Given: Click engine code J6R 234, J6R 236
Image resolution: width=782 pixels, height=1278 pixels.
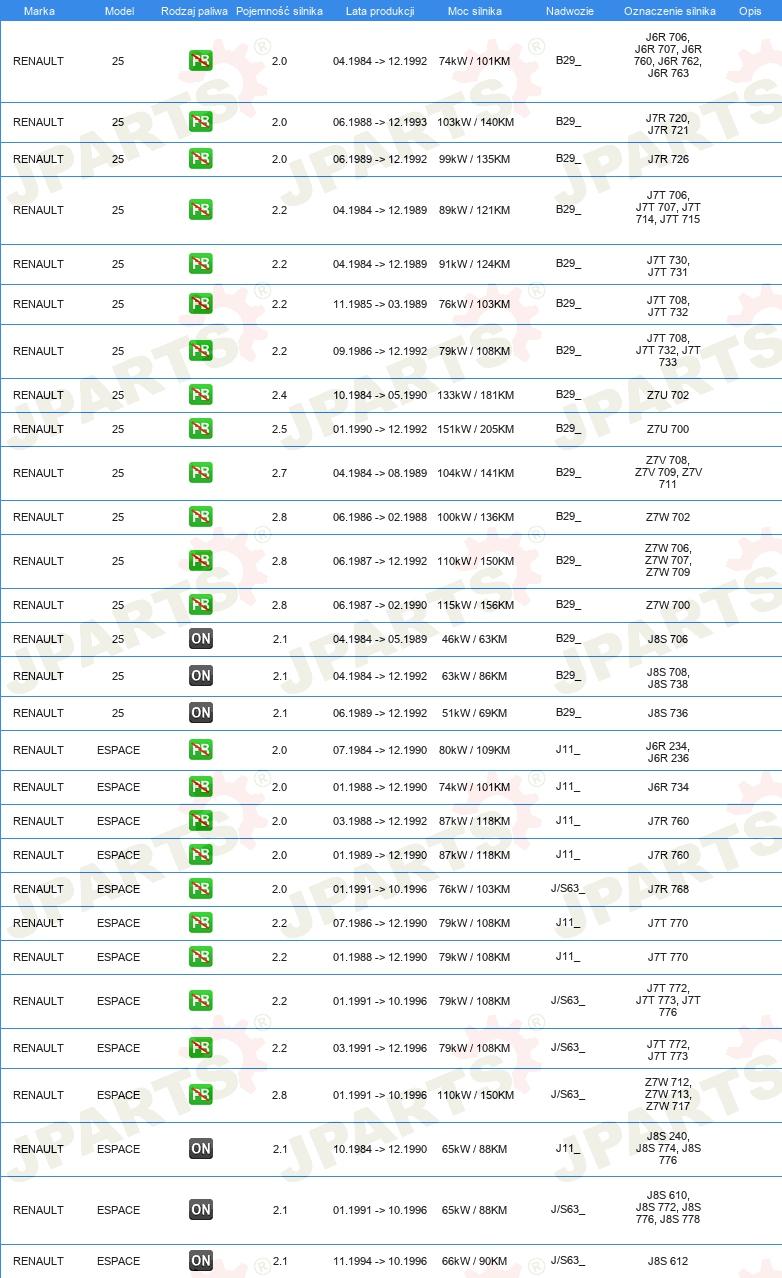Looking at the screenshot, I should 668,752.
